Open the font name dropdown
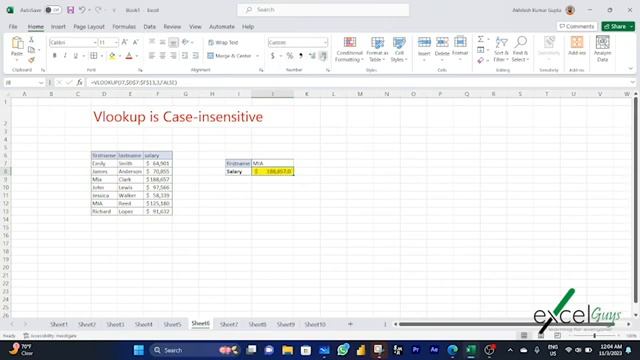The image size is (640, 360). (95, 42)
